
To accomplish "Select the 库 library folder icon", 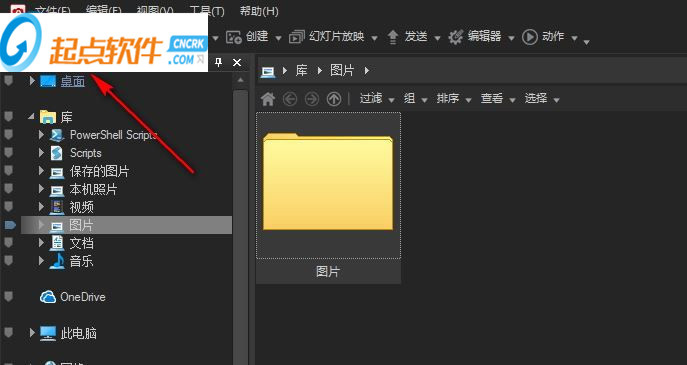I will [x=48, y=117].
